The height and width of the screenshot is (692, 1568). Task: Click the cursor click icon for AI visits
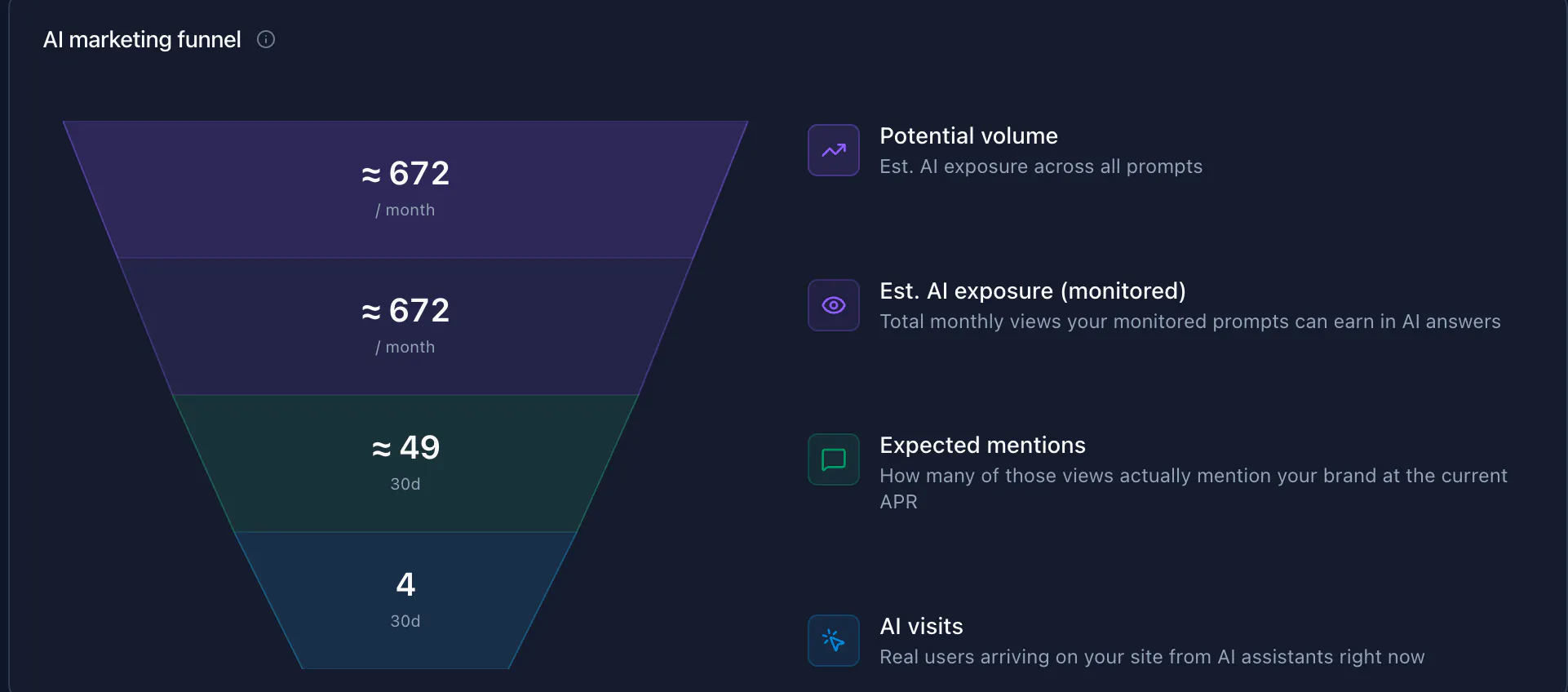tap(834, 641)
